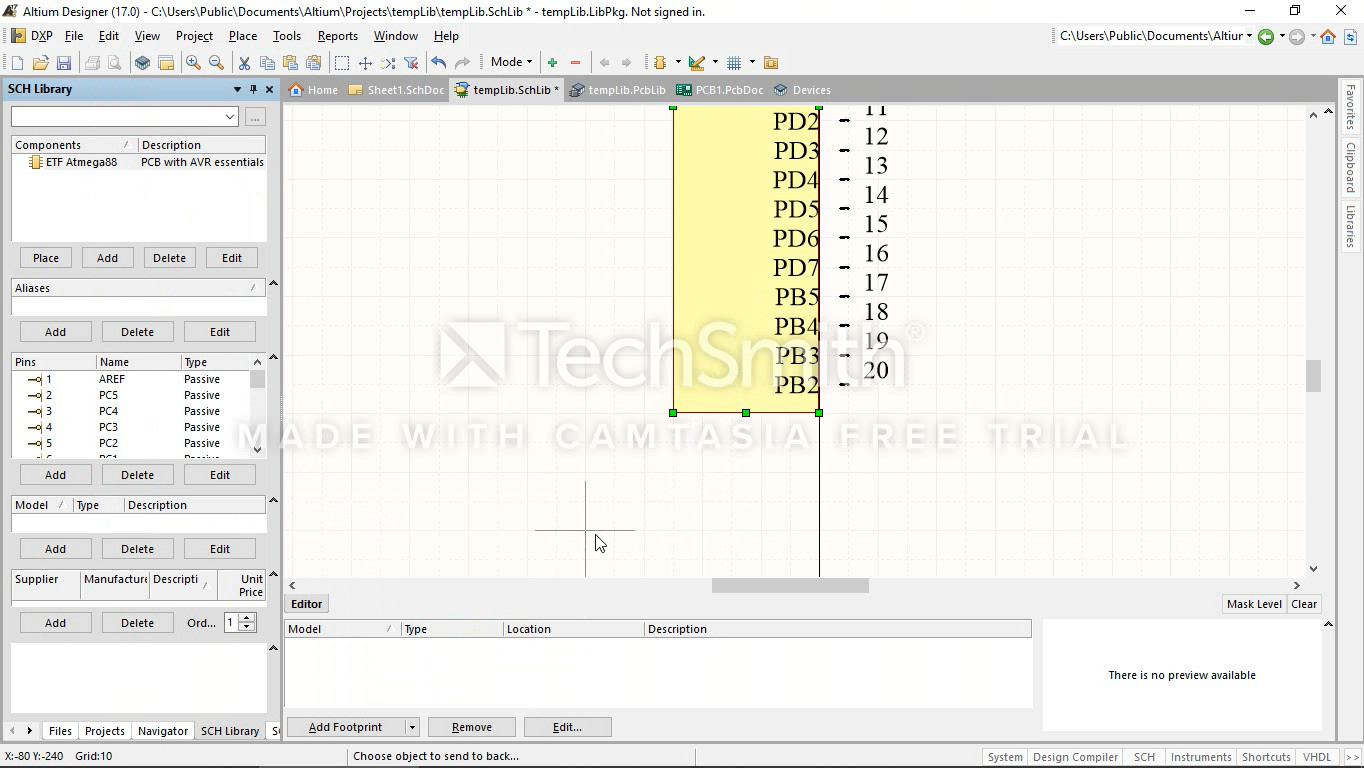Collapse the Aliases section with its arrow
1364x768 pixels.
tap(273, 284)
